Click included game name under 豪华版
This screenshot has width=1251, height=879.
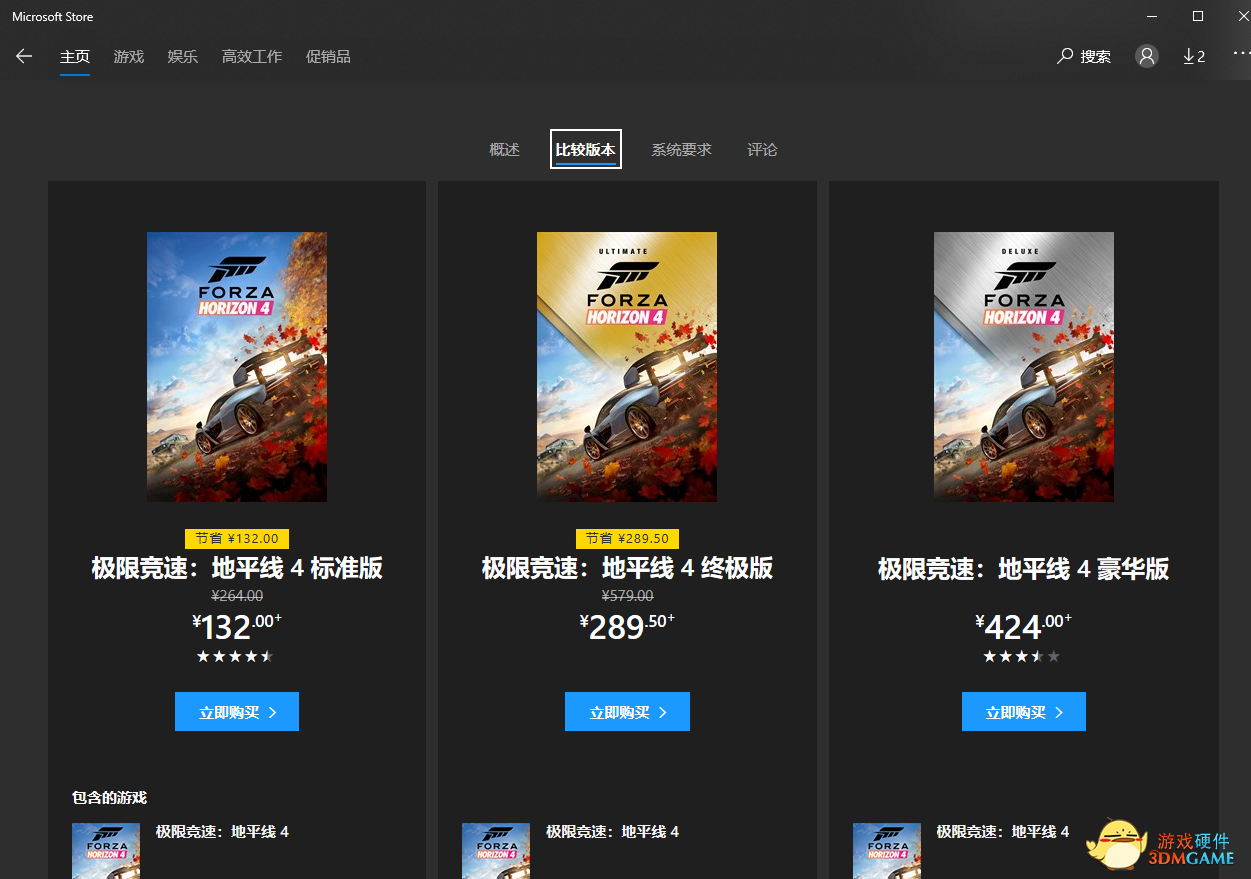[1003, 832]
